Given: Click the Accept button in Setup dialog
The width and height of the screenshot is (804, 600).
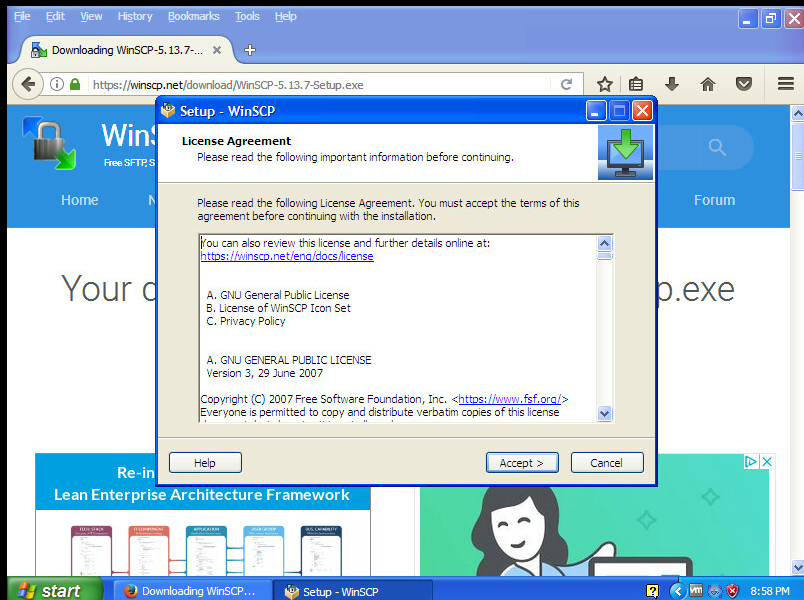Looking at the screenshot, I should (x=522, y=463).
